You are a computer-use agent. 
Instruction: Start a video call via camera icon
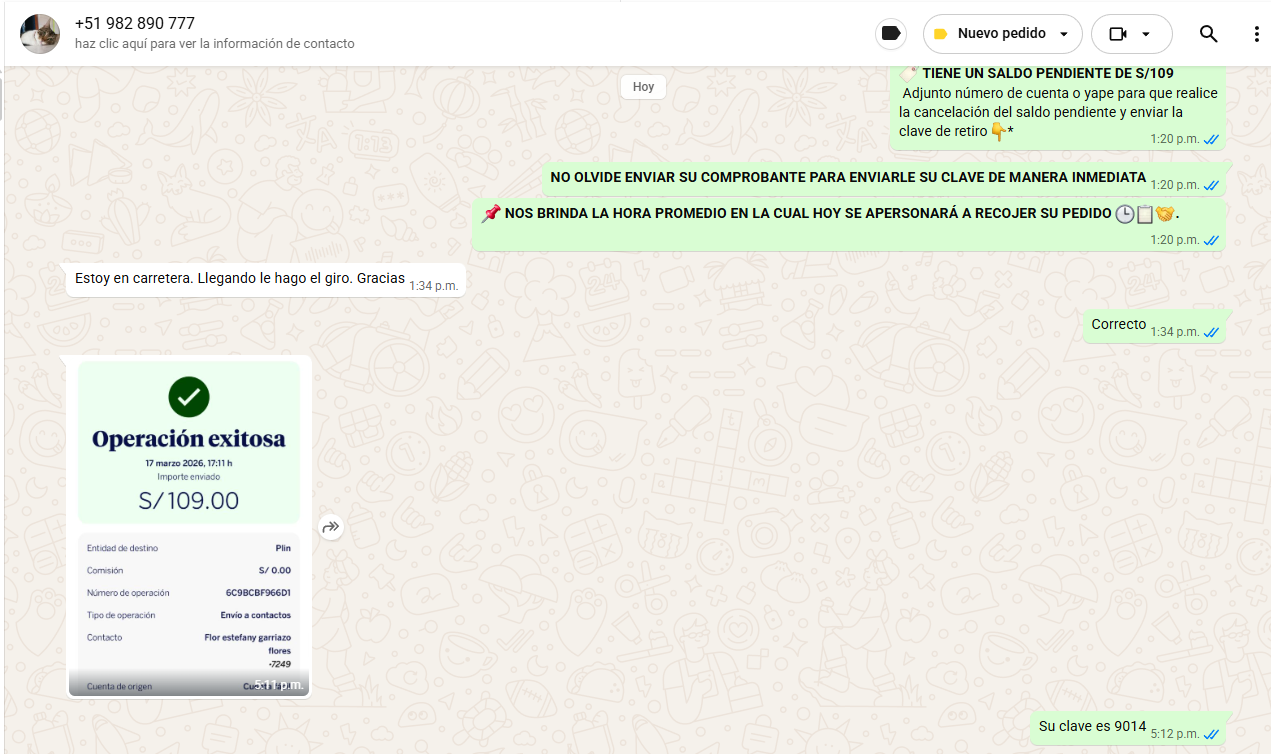[1117, 34]
